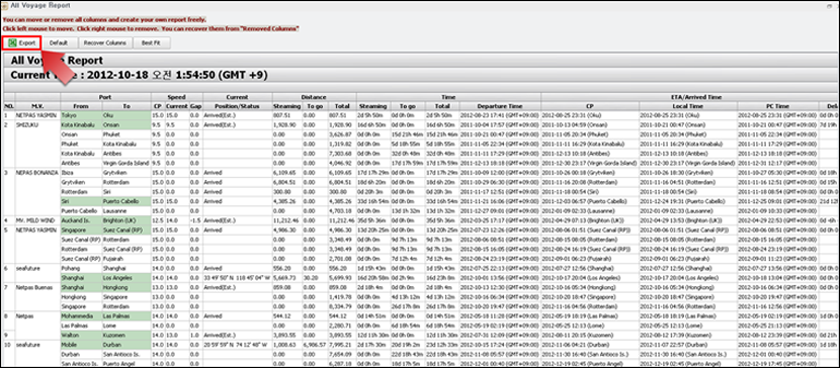
Task: Click the 33d 16h 54m steaming time cell
Action: 373,201
